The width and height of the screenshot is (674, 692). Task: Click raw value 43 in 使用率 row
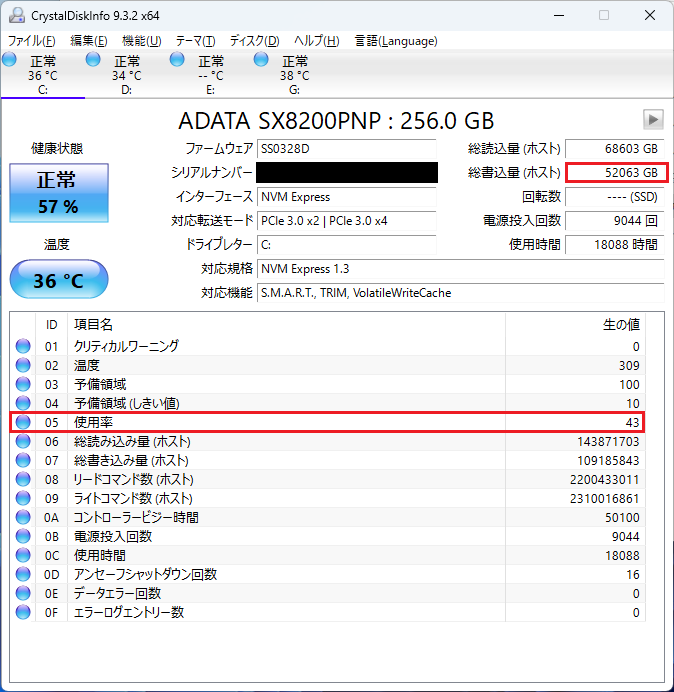click(x=633, y=422)
